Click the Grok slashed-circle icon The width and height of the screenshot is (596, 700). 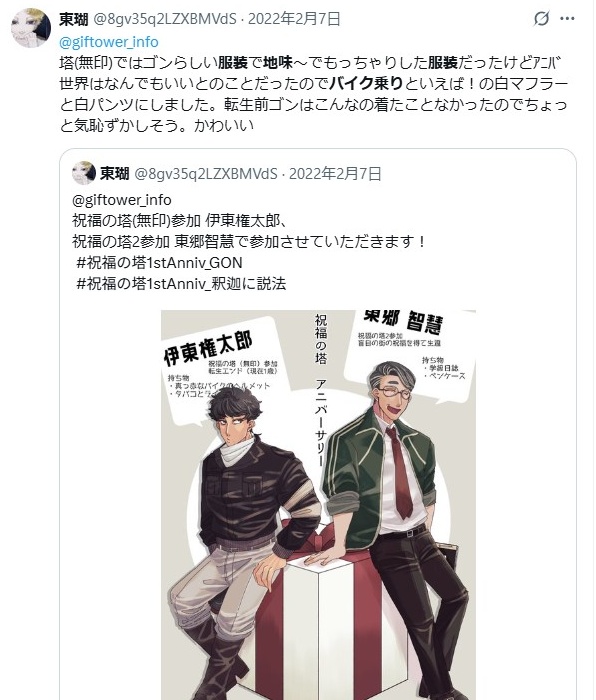click(x=541, y=19)
